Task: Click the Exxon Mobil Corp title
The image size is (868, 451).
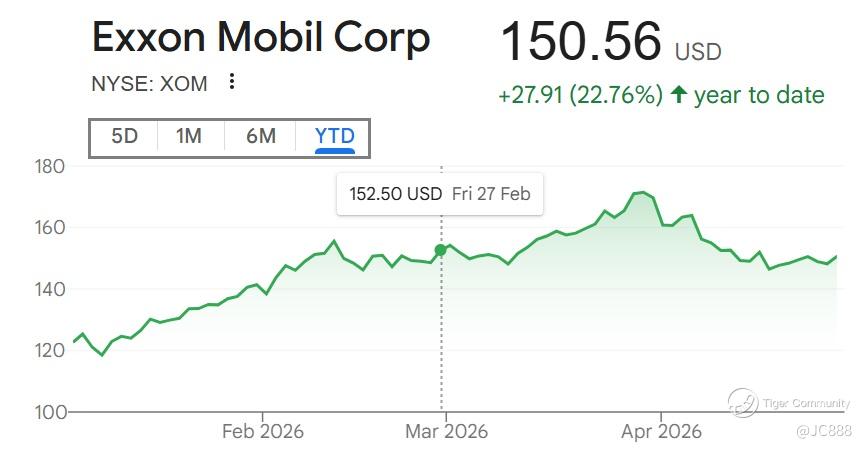Action: 261,38
